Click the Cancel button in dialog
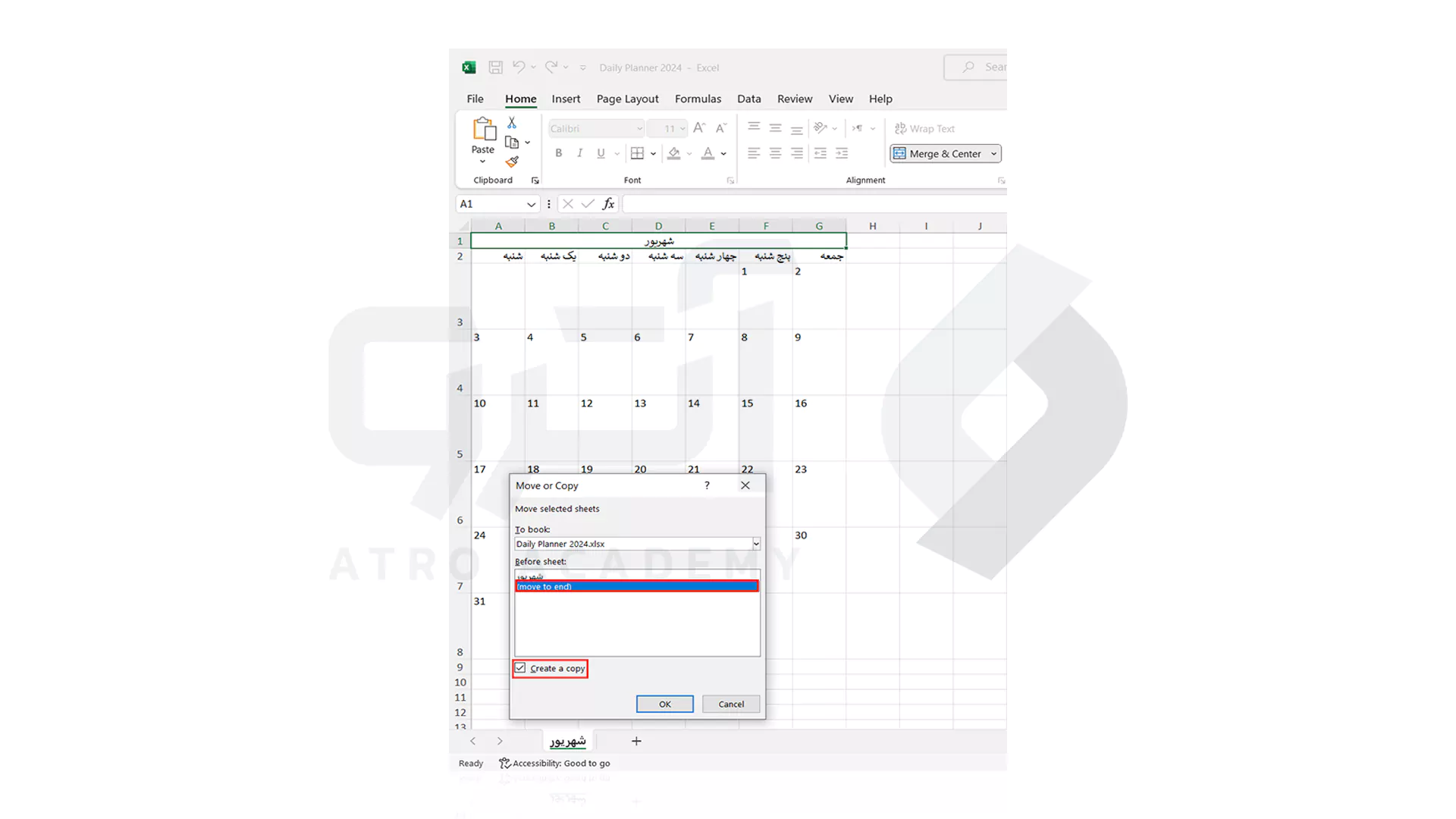 [731, 703]
